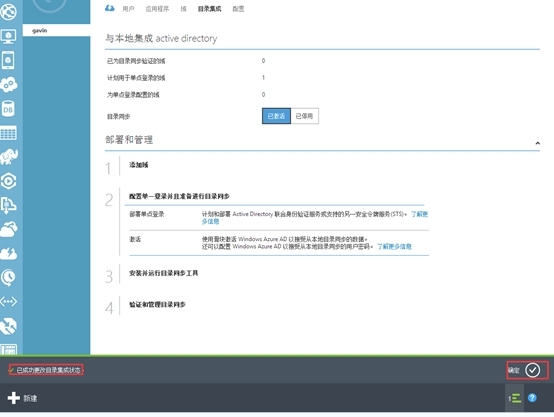Image resolution: width=554 pixels, height=417 pixels.
Task: Click the success notification message text
Action: click(x=49, y=370)
